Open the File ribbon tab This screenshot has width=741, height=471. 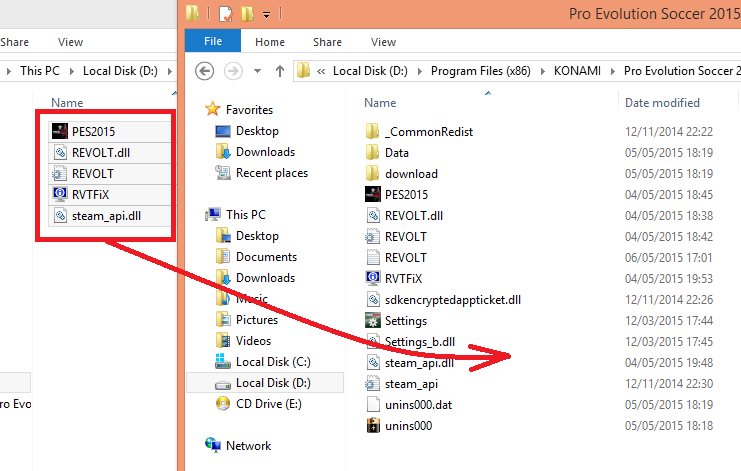[213, 41]
